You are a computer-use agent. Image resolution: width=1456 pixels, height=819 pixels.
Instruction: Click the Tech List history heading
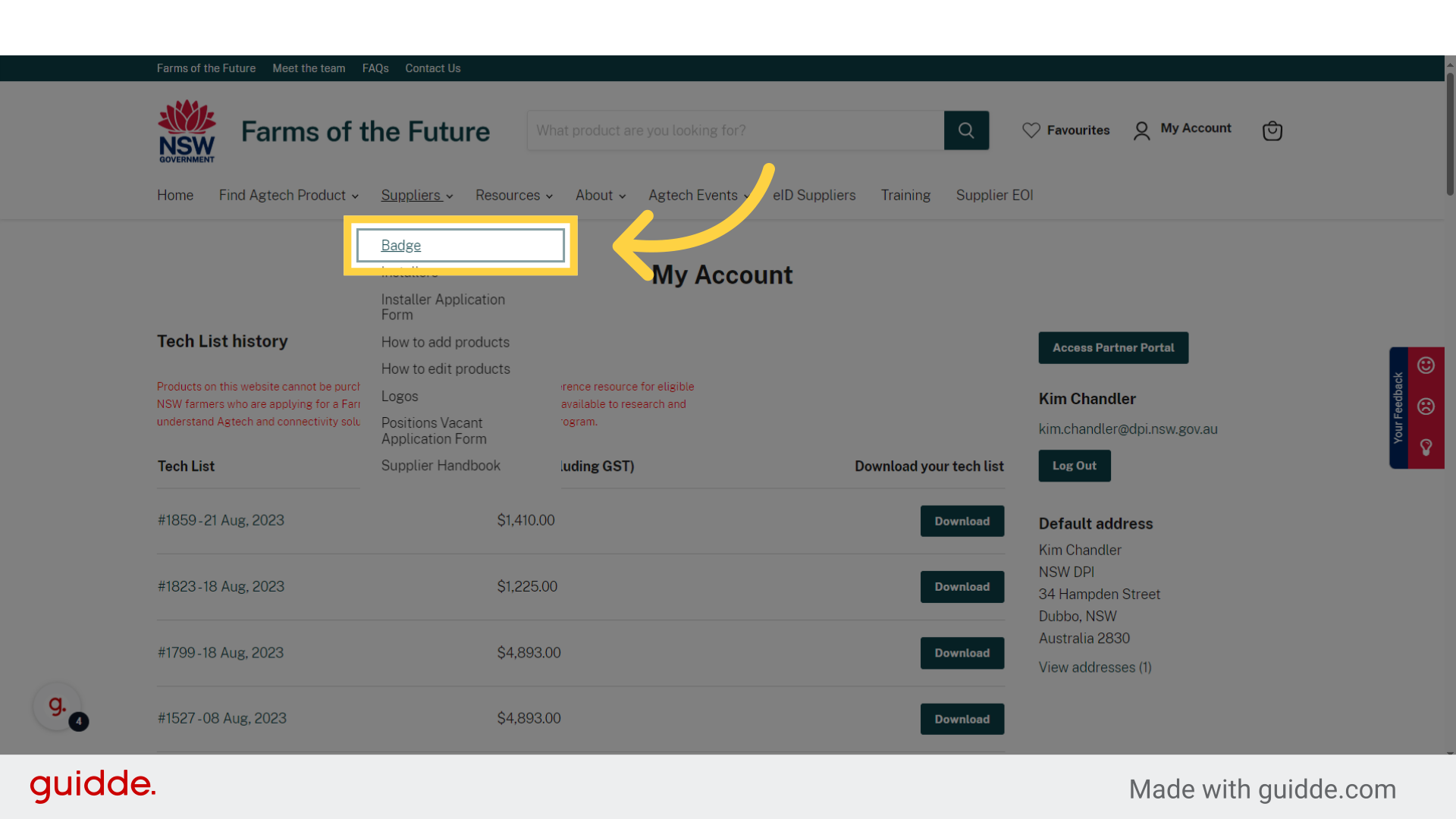(222, 341)
